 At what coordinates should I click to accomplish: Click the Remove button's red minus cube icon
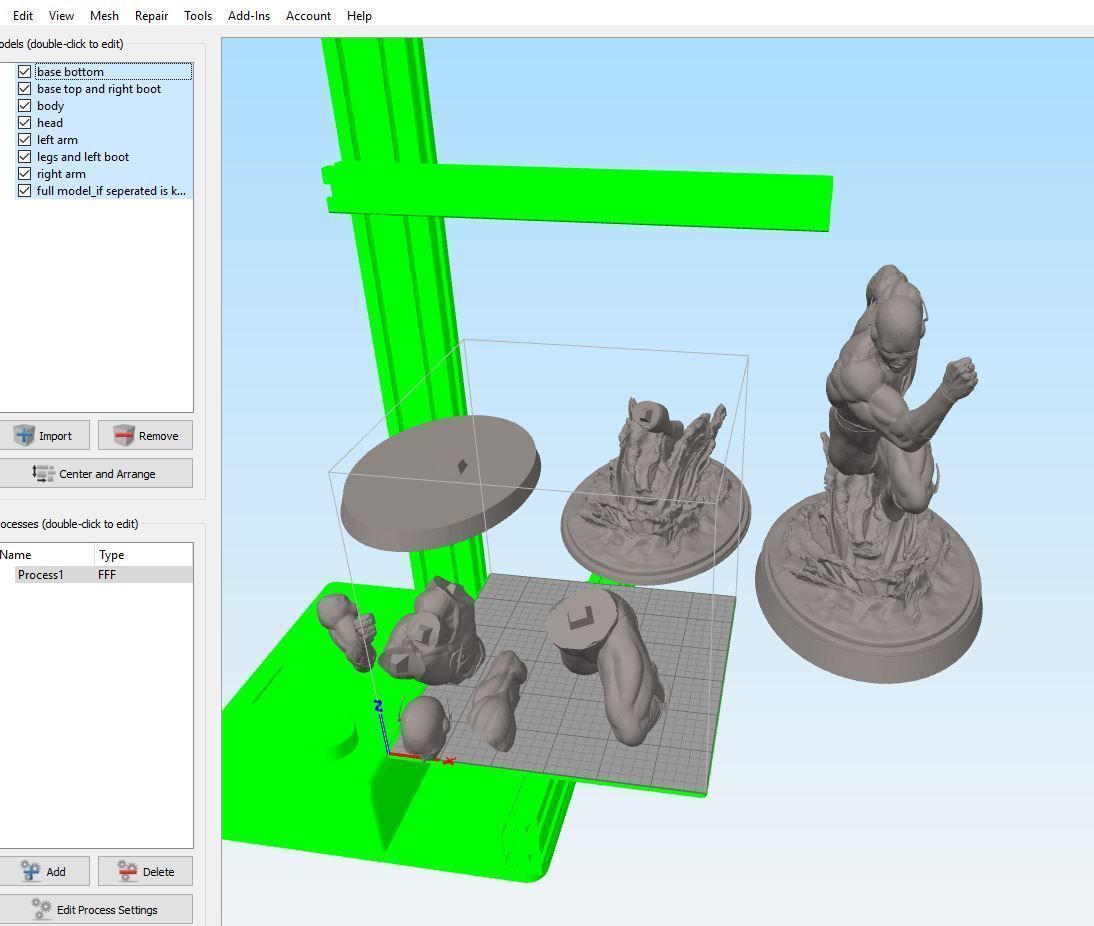123,435
